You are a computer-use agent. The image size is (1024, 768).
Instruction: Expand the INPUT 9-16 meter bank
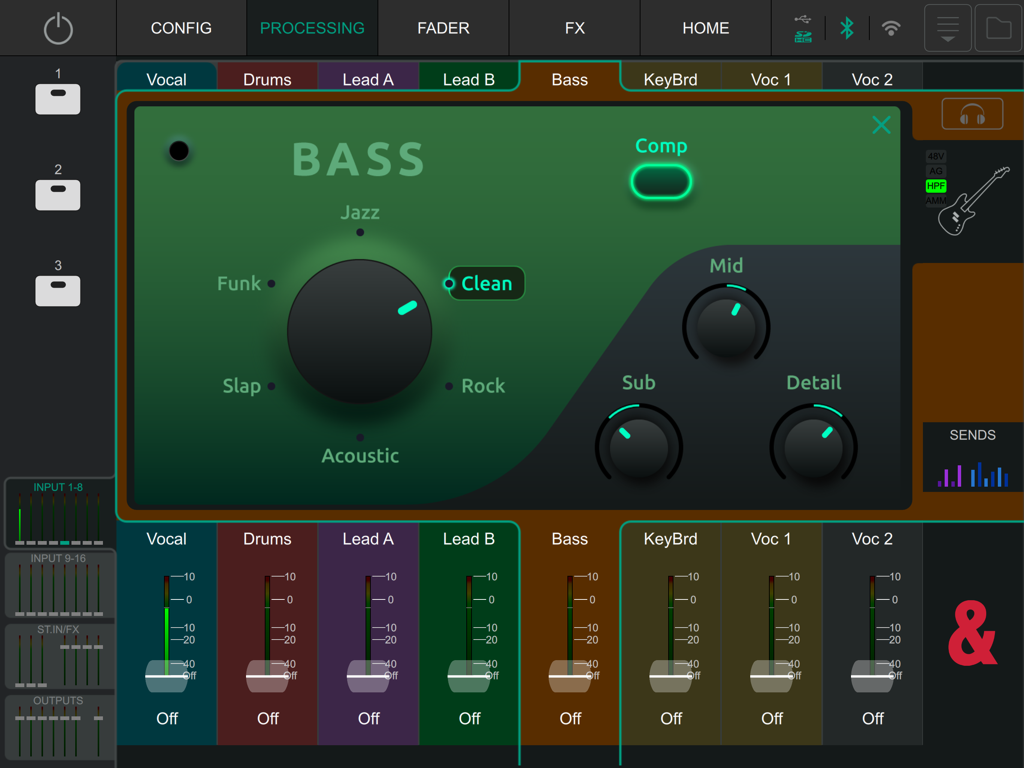[x=58, y=582]
